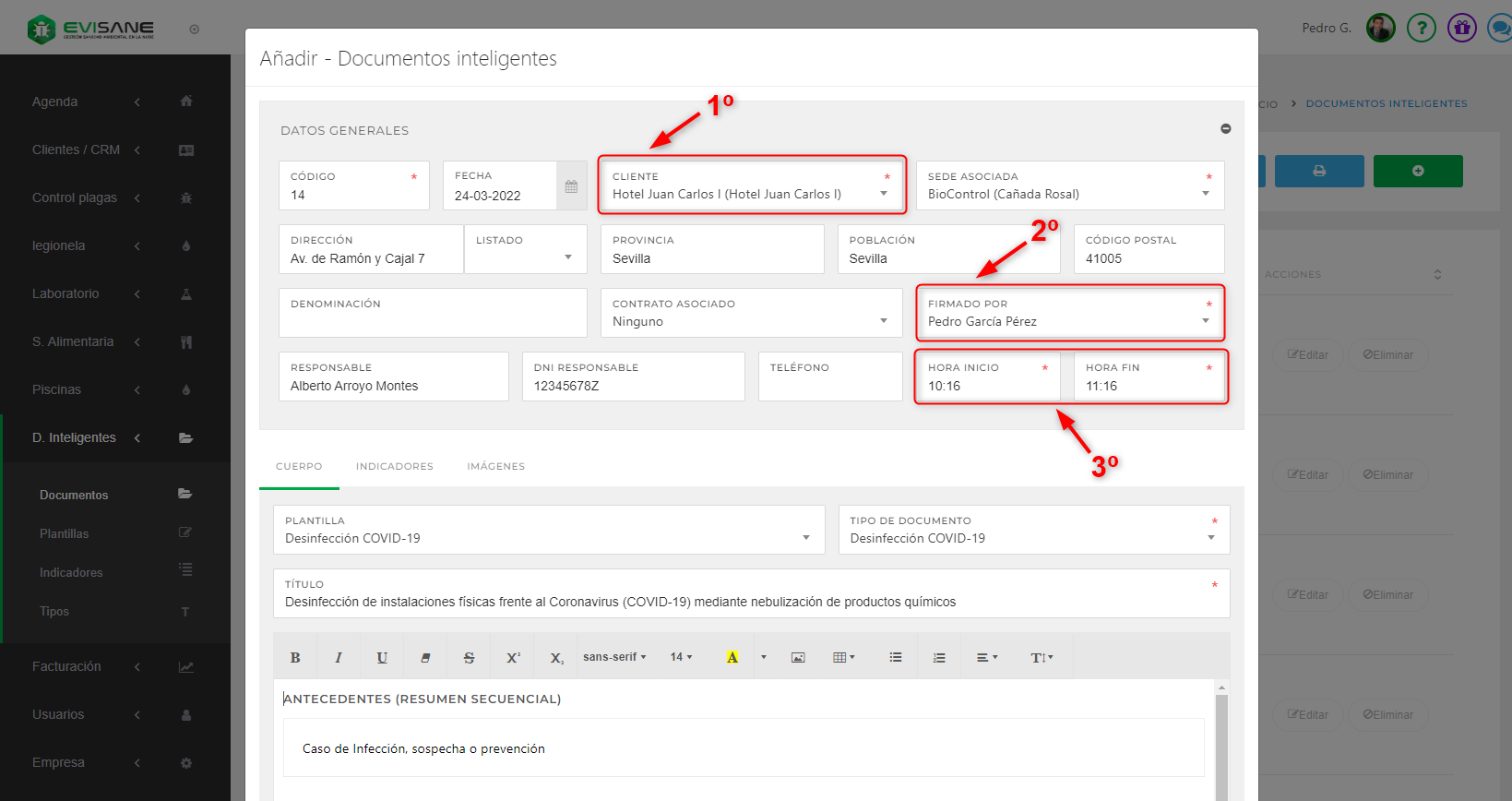Toggle underline formatting in the editor
The width and height of the screenshot is (1512, 801).
382,658
